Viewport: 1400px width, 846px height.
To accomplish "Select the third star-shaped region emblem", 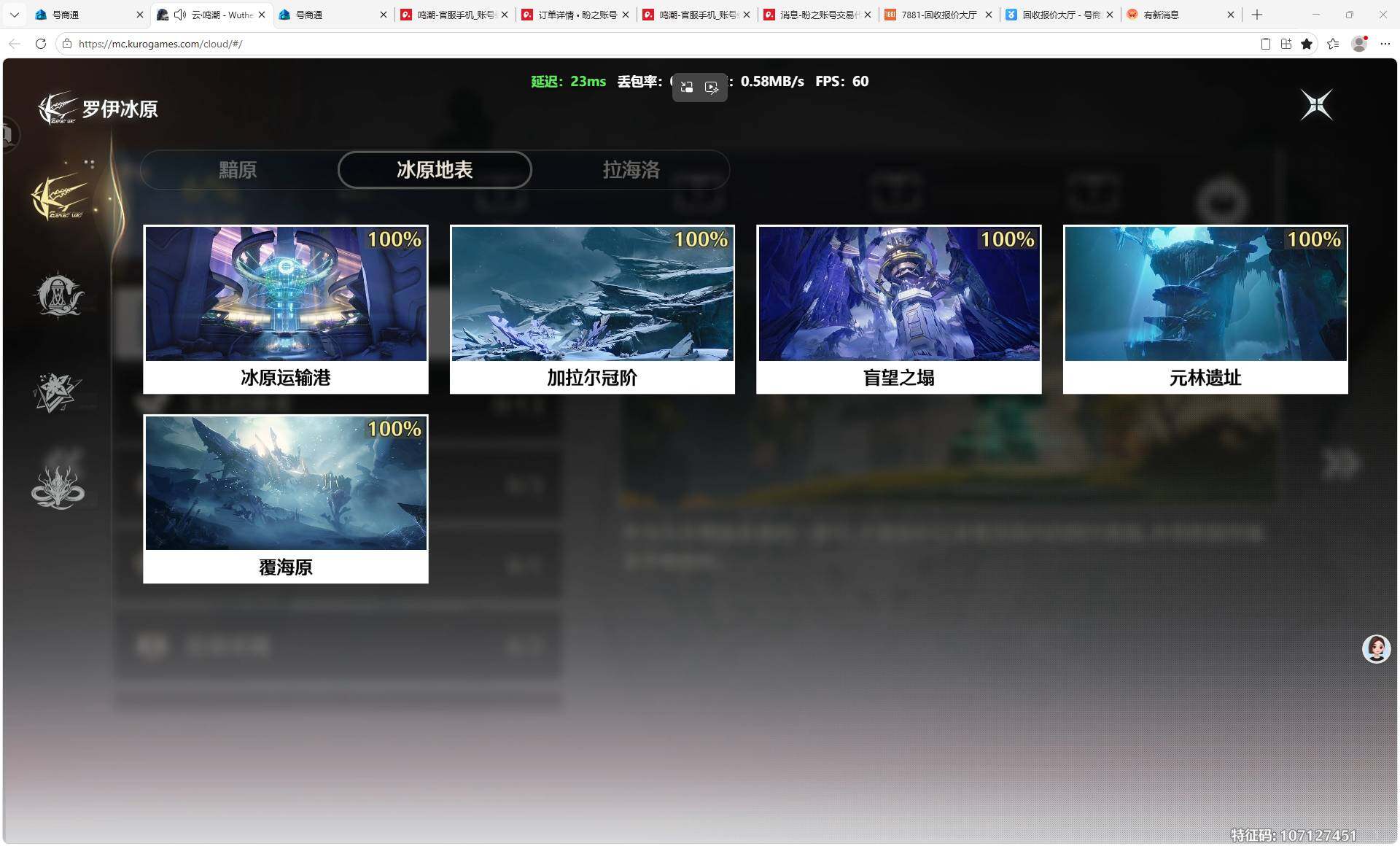I will tap(58, 392).
